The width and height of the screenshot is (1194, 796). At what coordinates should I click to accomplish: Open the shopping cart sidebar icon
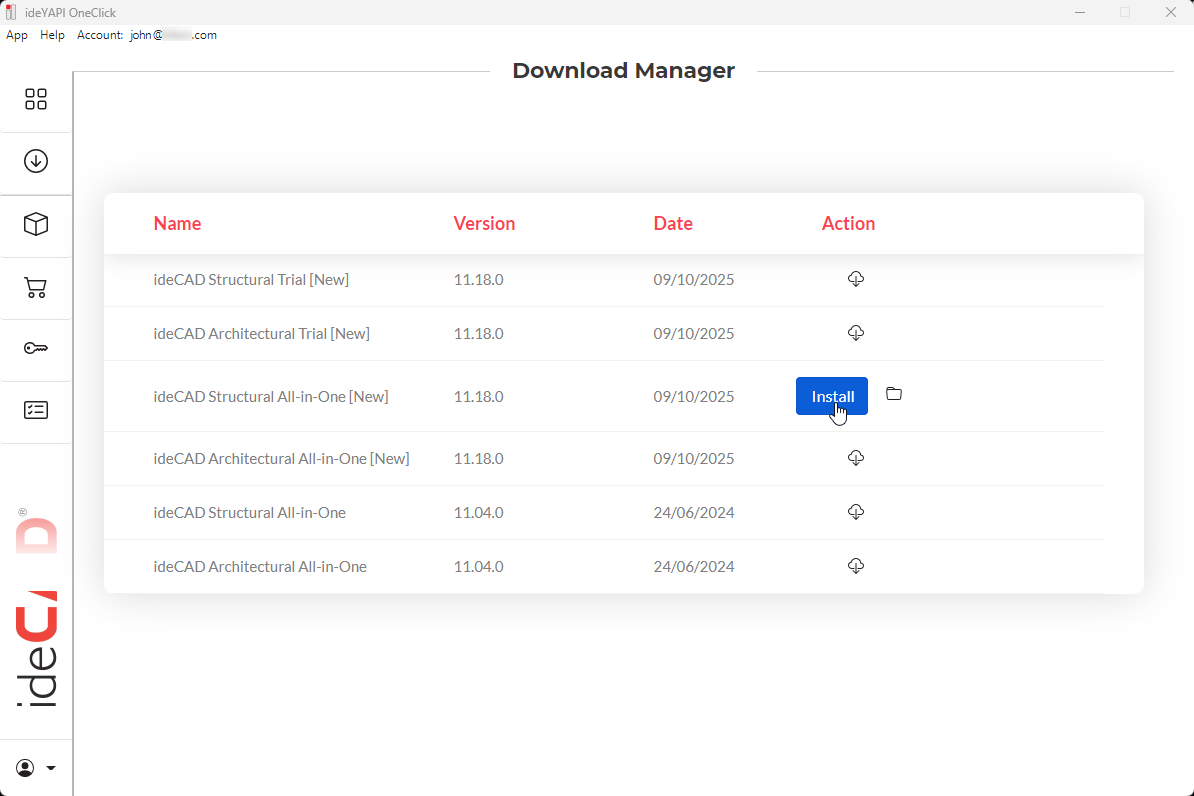pyautogui.click(x=36, y=288)
